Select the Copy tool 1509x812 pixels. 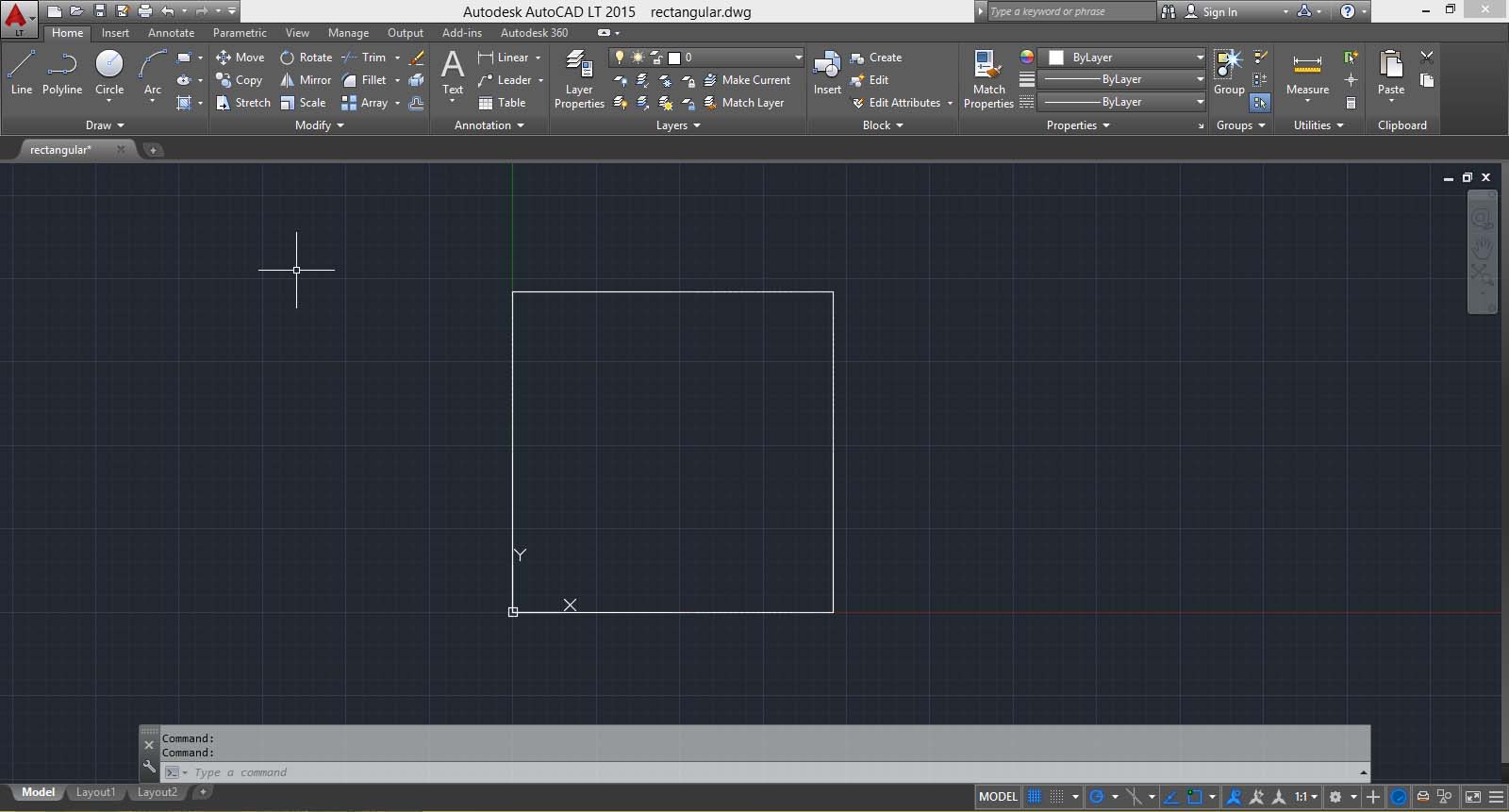pyautogui.click(x=239, y=80)
